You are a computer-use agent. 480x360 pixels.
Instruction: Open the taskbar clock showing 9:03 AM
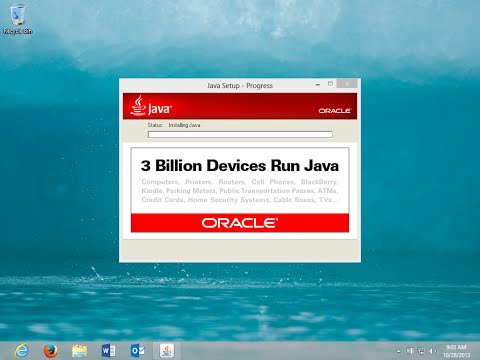click(456, 351)
